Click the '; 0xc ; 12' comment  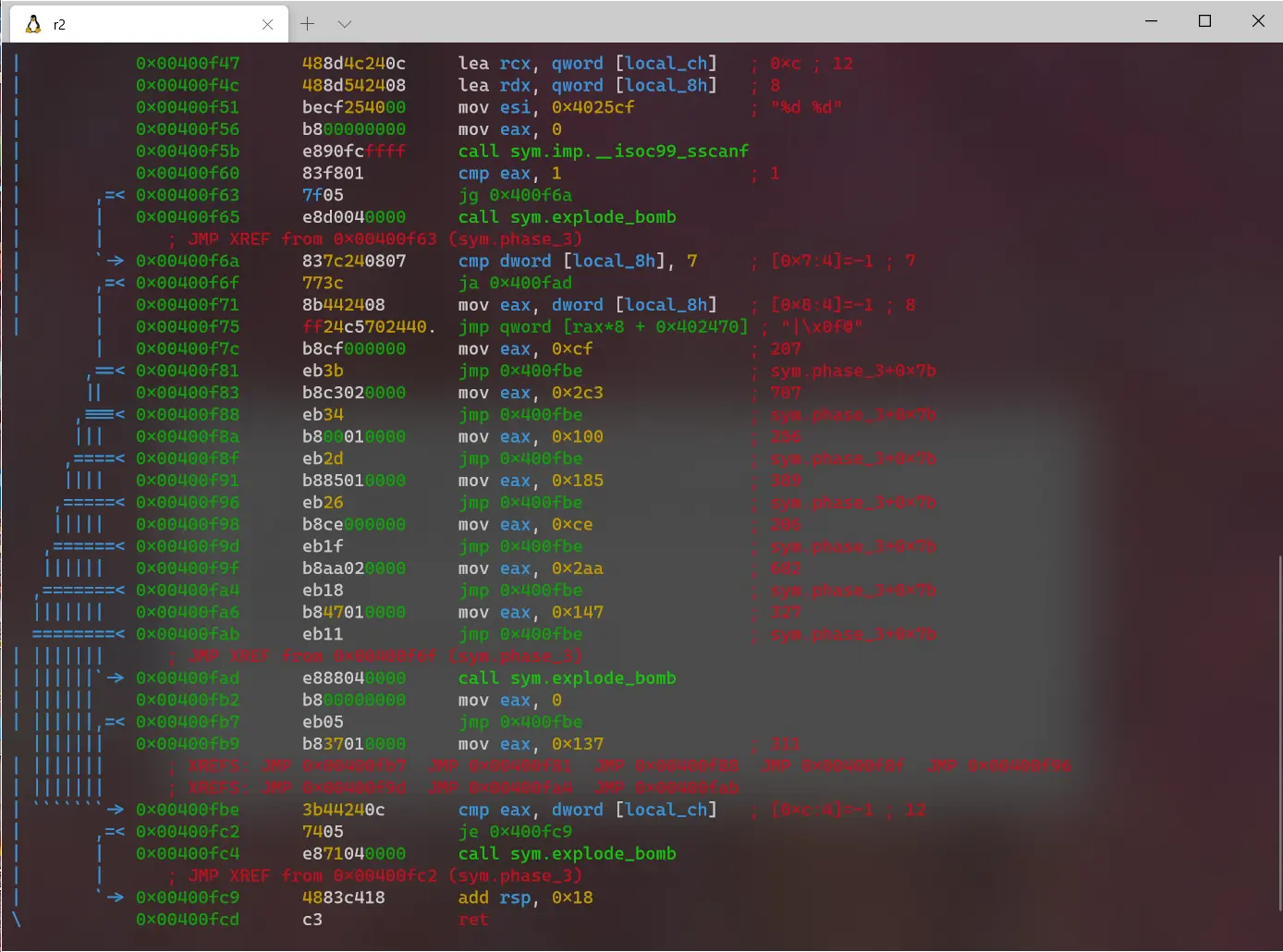pyautogui.click(x=801, y=64)
